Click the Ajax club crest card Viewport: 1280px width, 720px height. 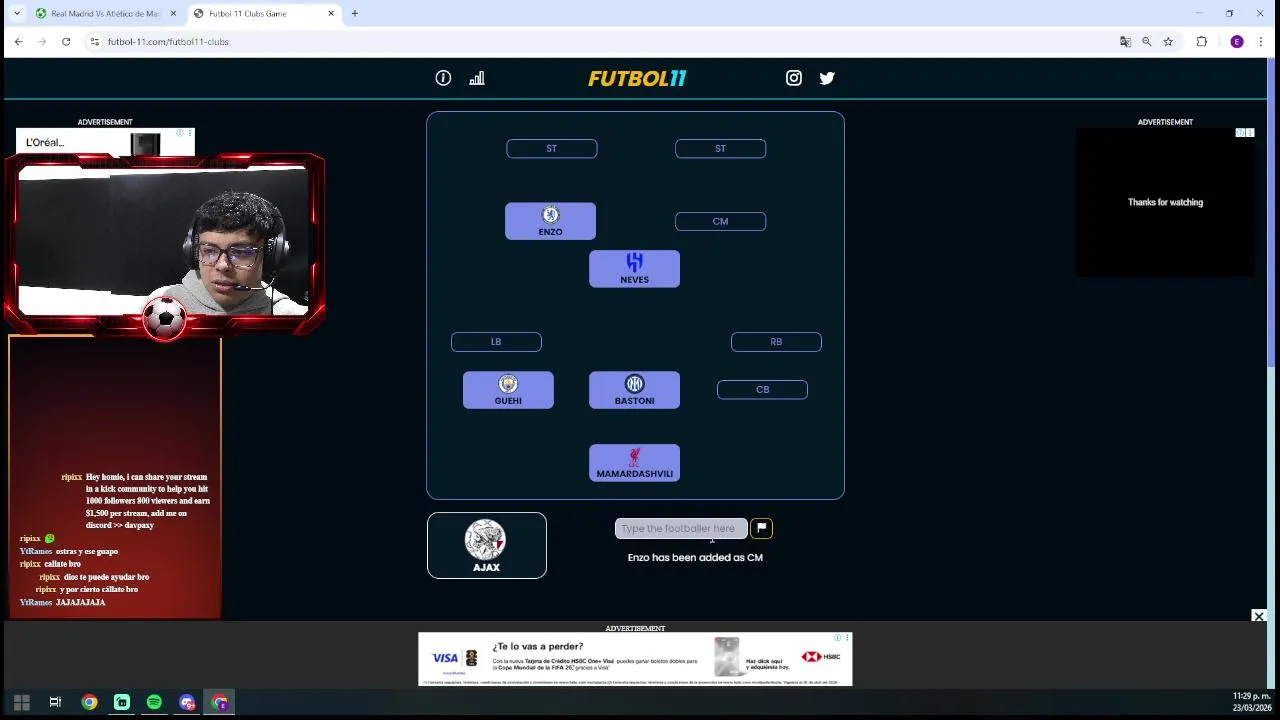pyautogui.click(x=487, y=545)
